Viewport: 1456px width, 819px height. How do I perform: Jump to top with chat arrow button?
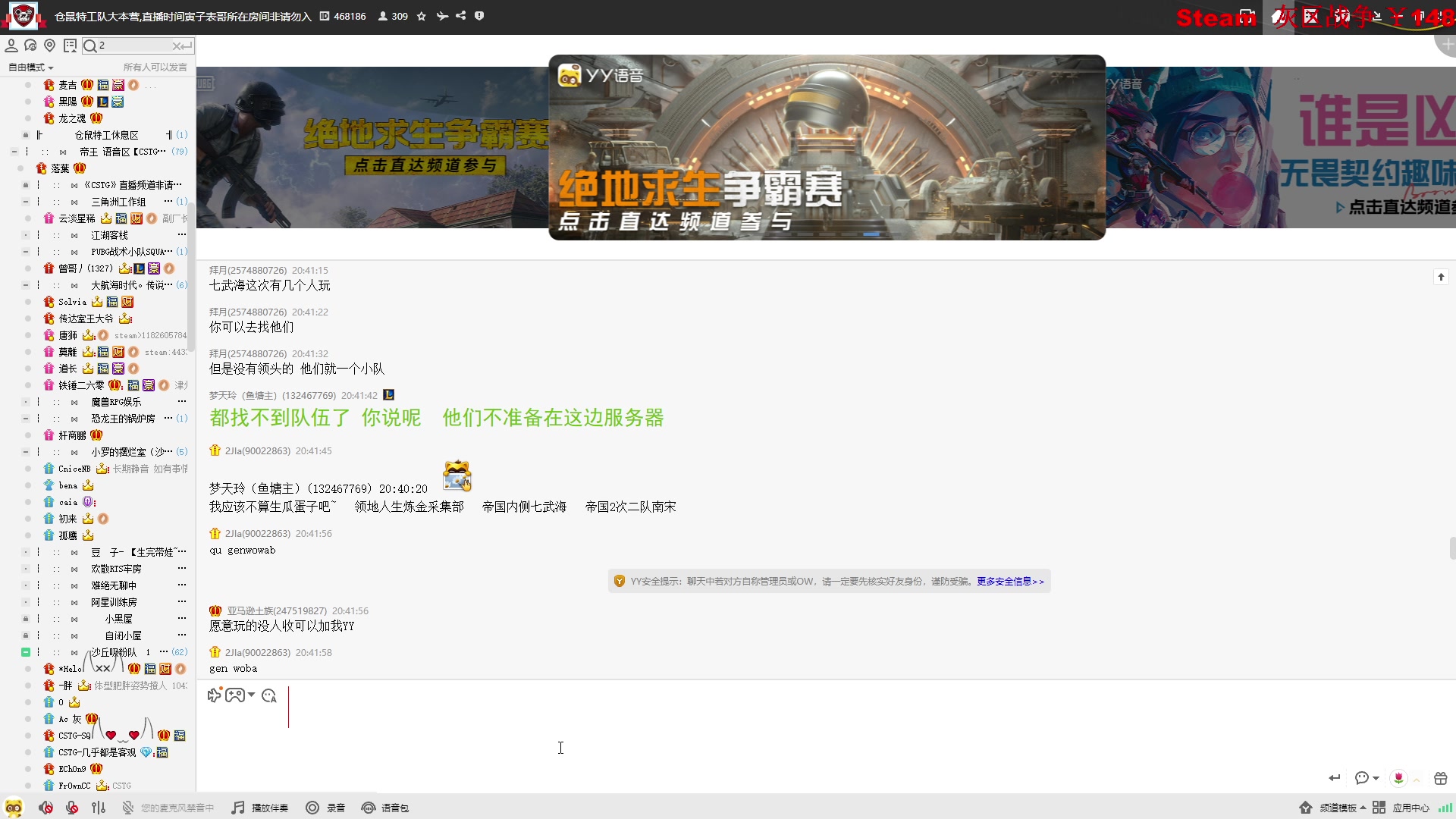(x=1442, y=277)
